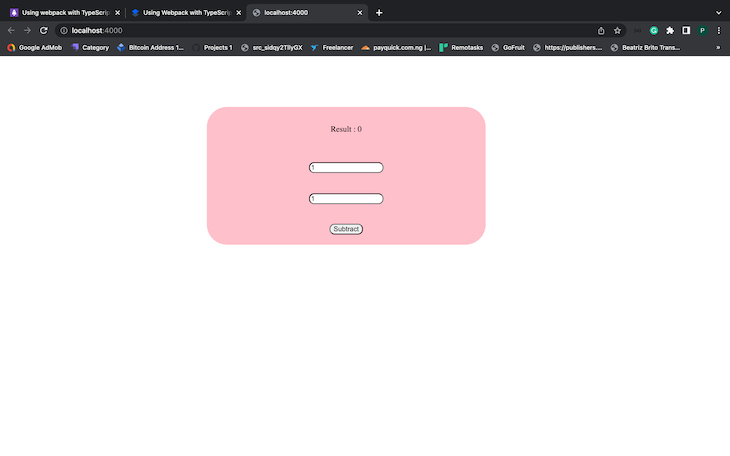Open the Freelancer bookmark
Viewport: 730px width, 456px height.
(331, 47)
